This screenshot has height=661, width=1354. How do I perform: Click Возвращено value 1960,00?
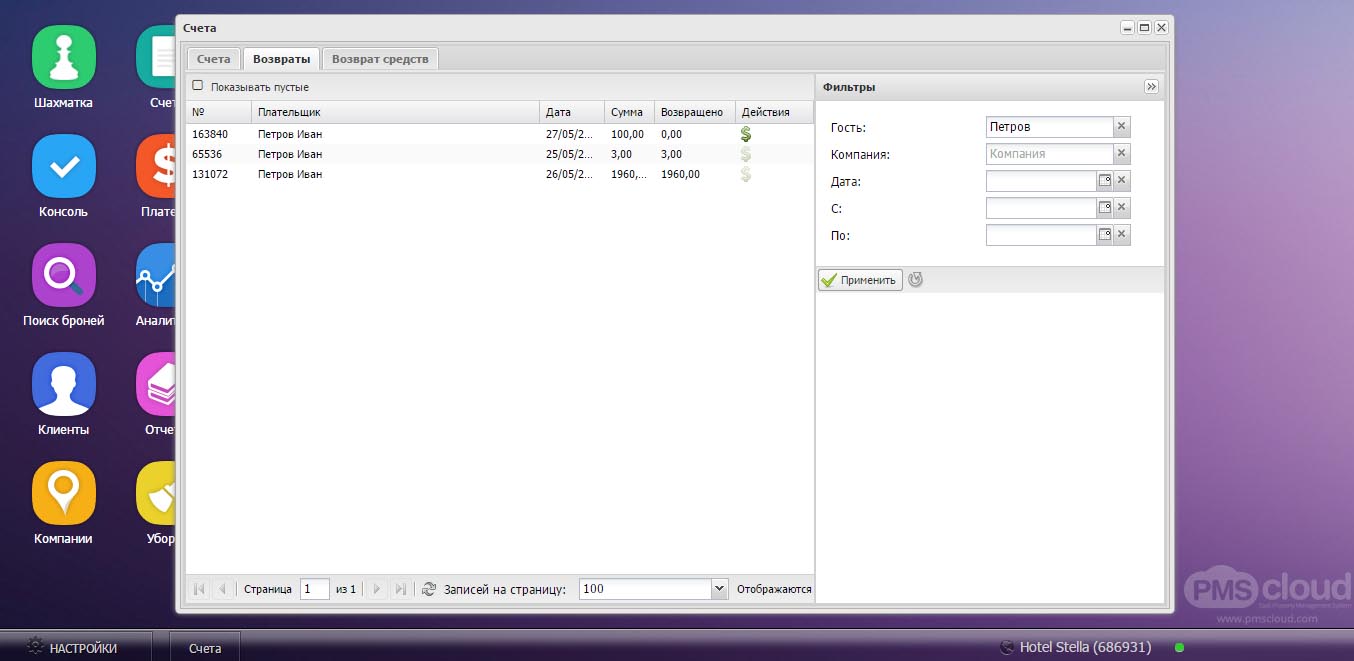680,174
